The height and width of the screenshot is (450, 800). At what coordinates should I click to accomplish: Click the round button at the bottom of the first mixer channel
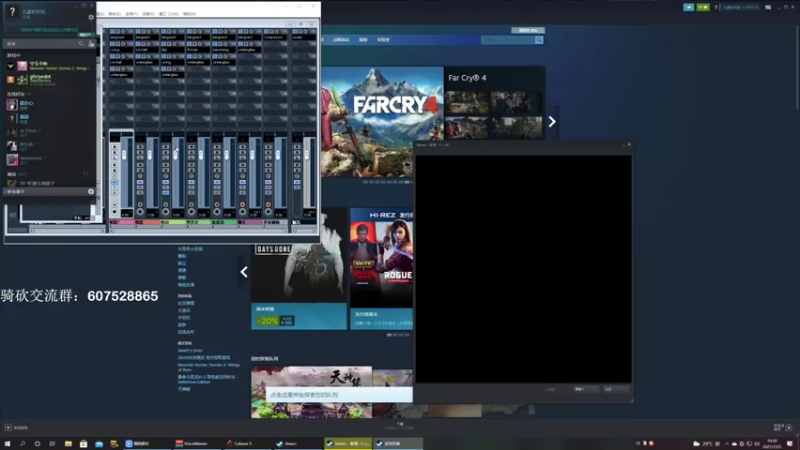114,212
